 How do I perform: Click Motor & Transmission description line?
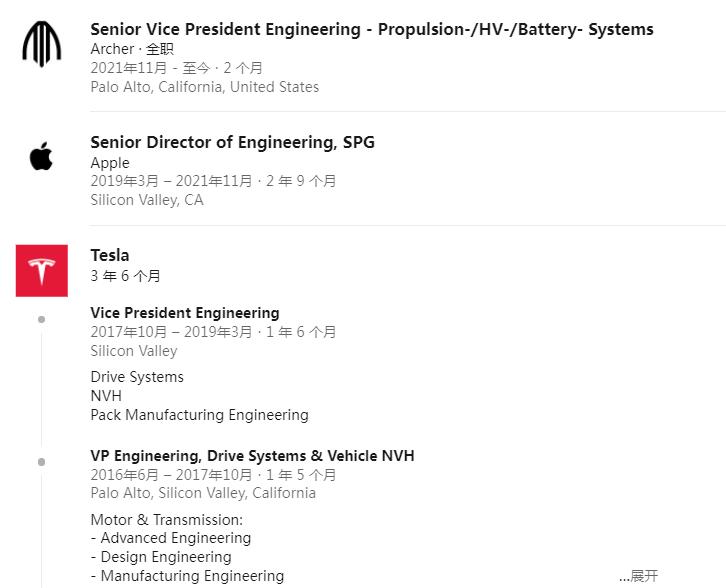167,519
